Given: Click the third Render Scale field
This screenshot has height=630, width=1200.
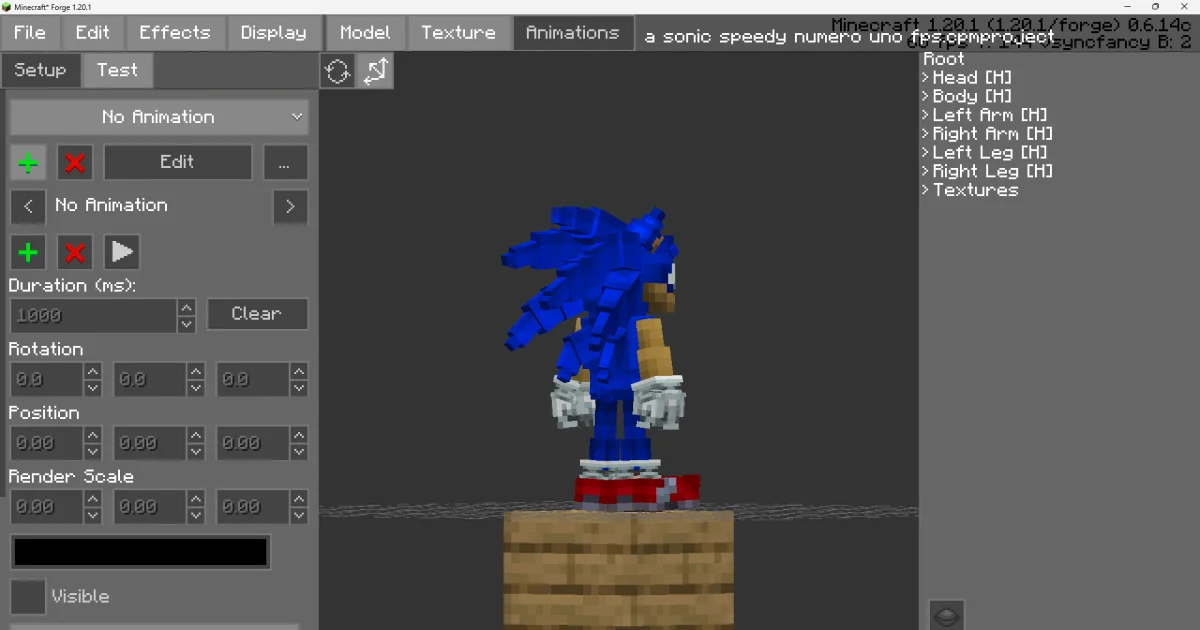Looking at the screenshot, I should point(252,507).
